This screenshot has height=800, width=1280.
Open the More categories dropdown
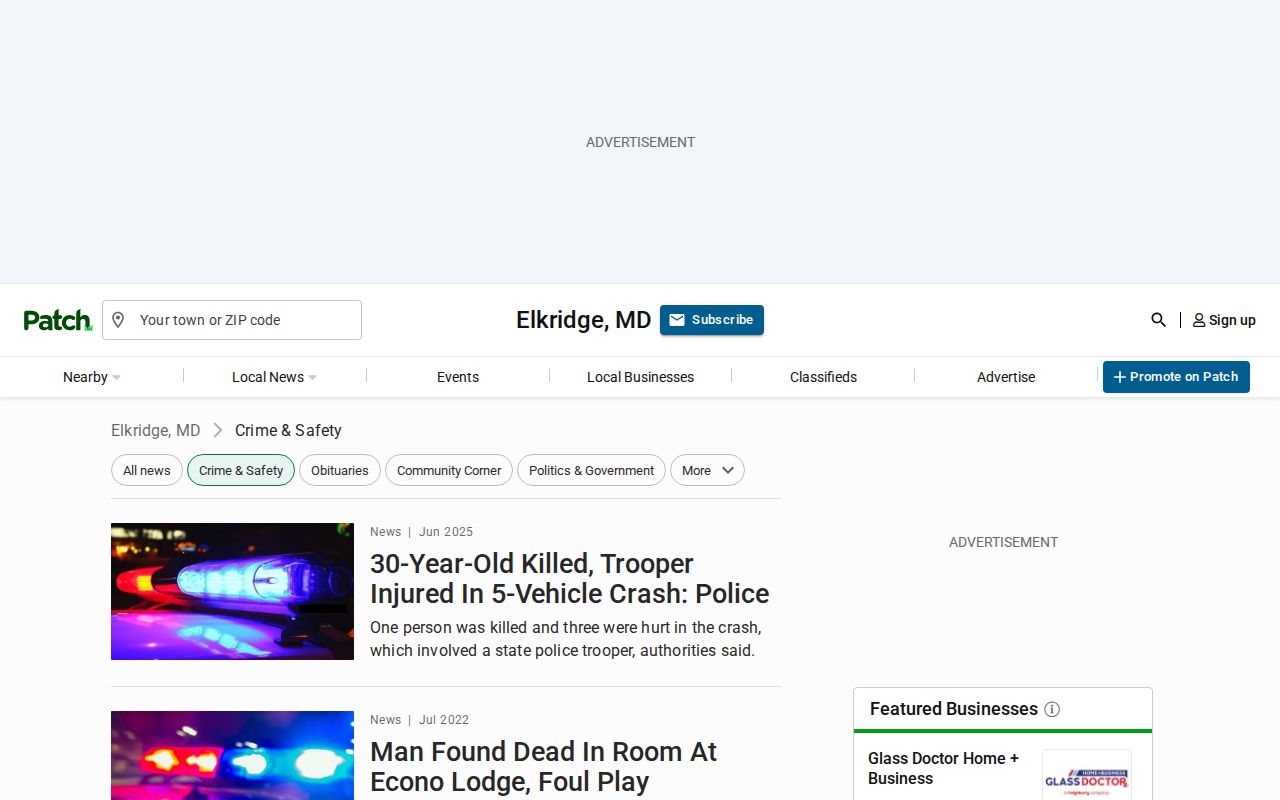pyautogui.click(x=707, y=470)
